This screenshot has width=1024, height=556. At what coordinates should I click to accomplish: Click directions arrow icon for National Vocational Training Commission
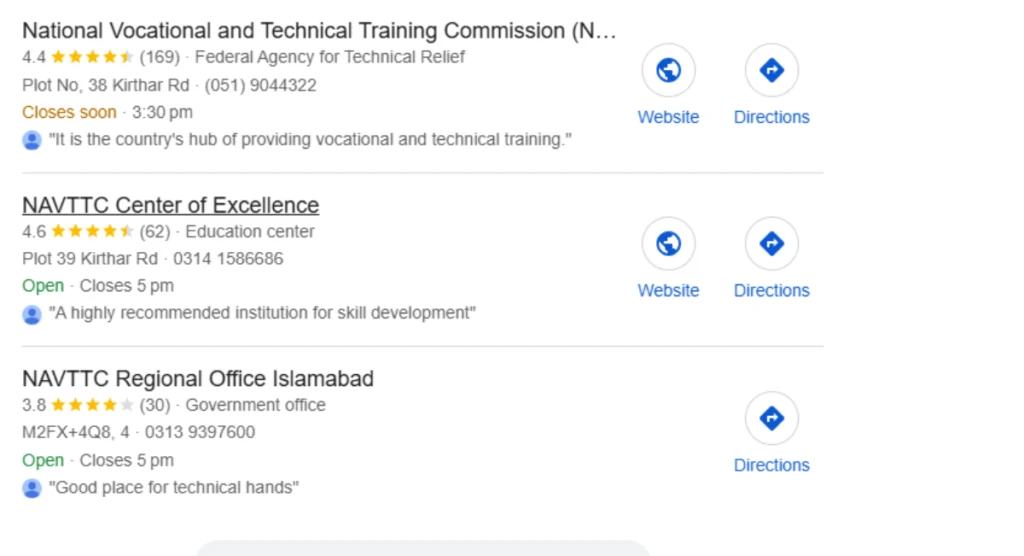(771, 70)
